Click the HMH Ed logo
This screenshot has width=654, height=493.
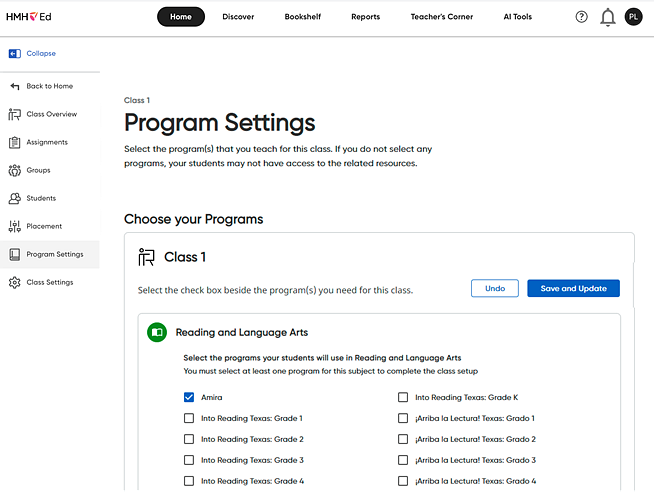click(29, 17)
